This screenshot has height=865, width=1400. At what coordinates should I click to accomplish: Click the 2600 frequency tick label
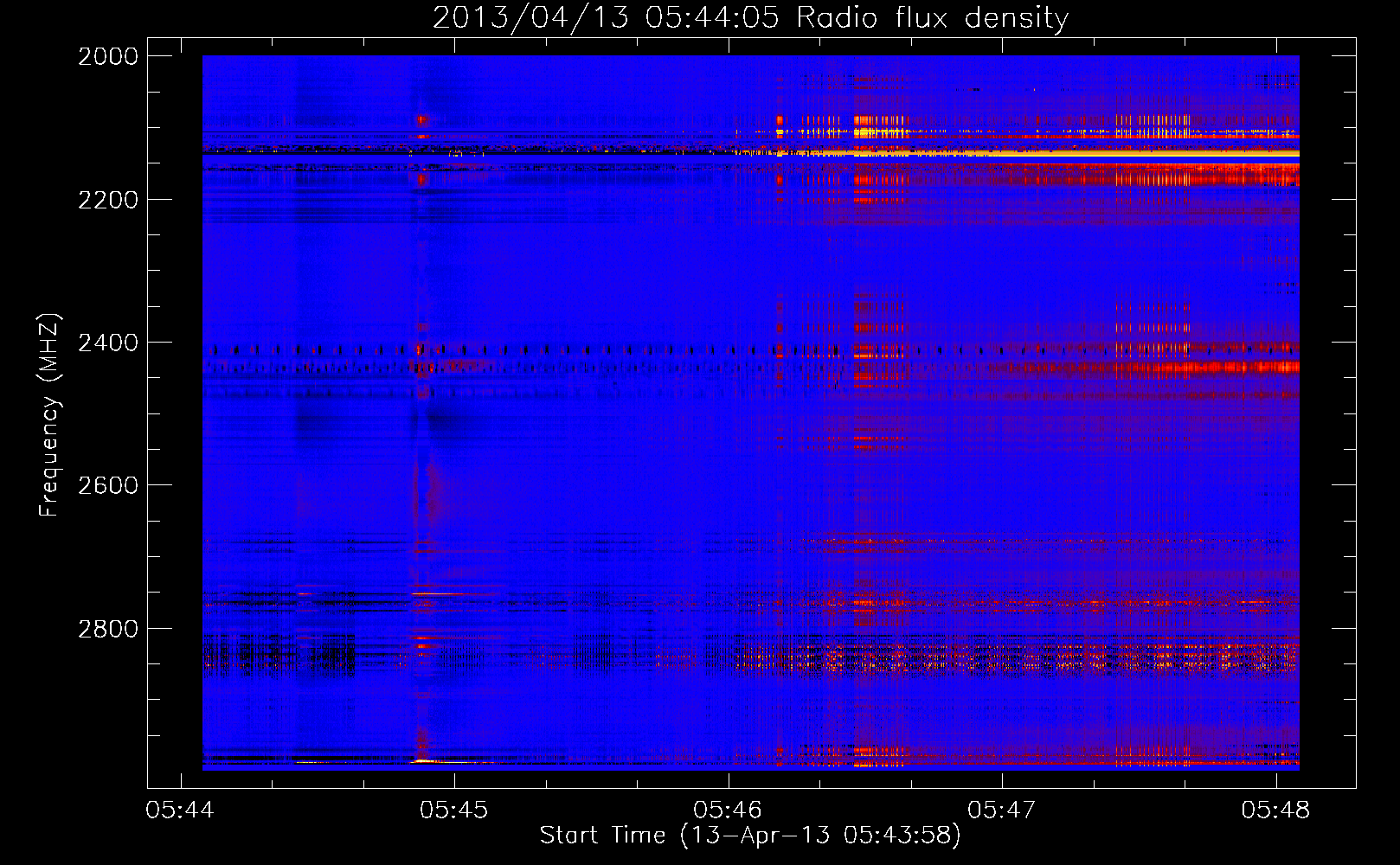click(x=108, y=485)
